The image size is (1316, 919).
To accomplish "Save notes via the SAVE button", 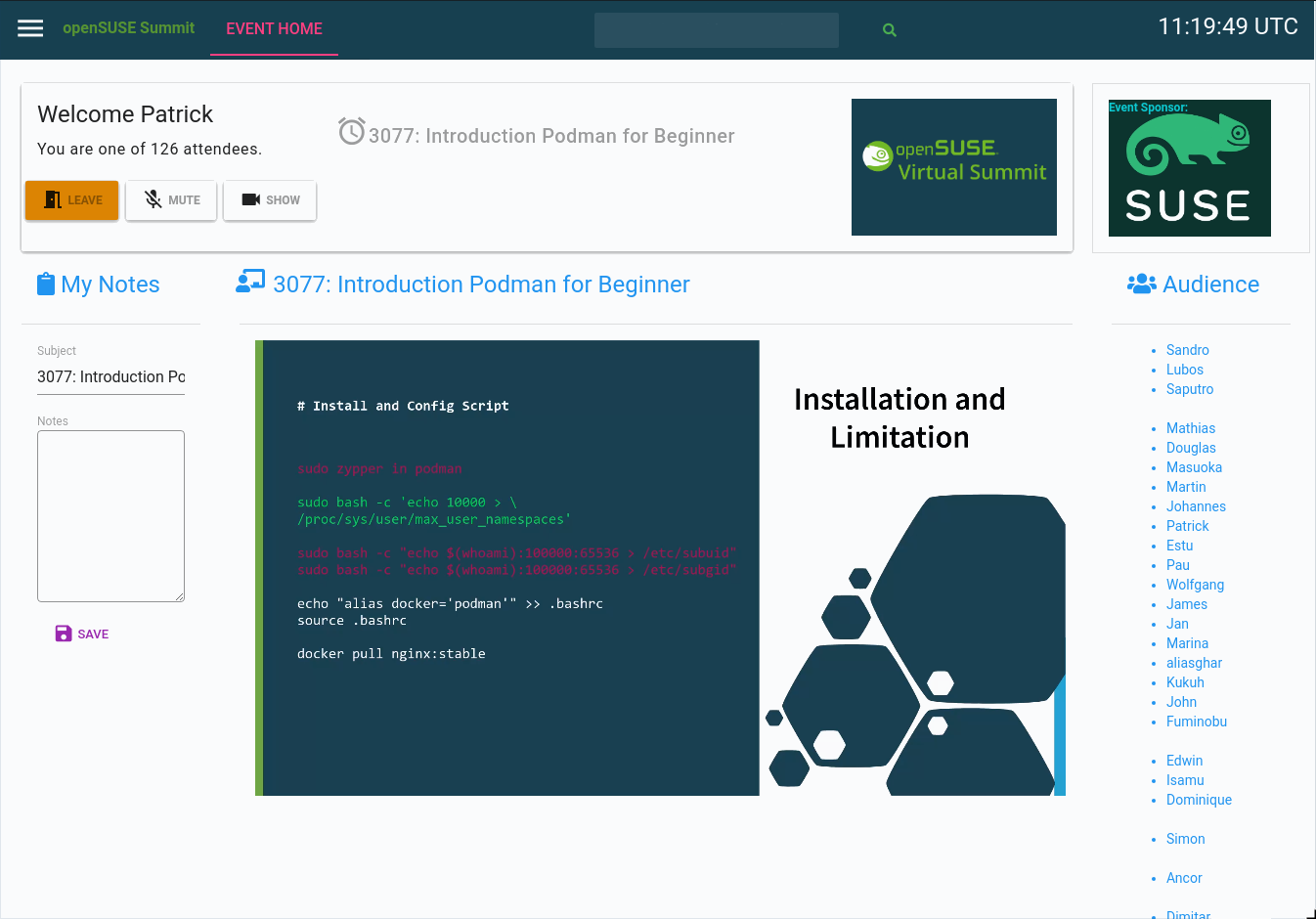I will [x=82, y=634].
